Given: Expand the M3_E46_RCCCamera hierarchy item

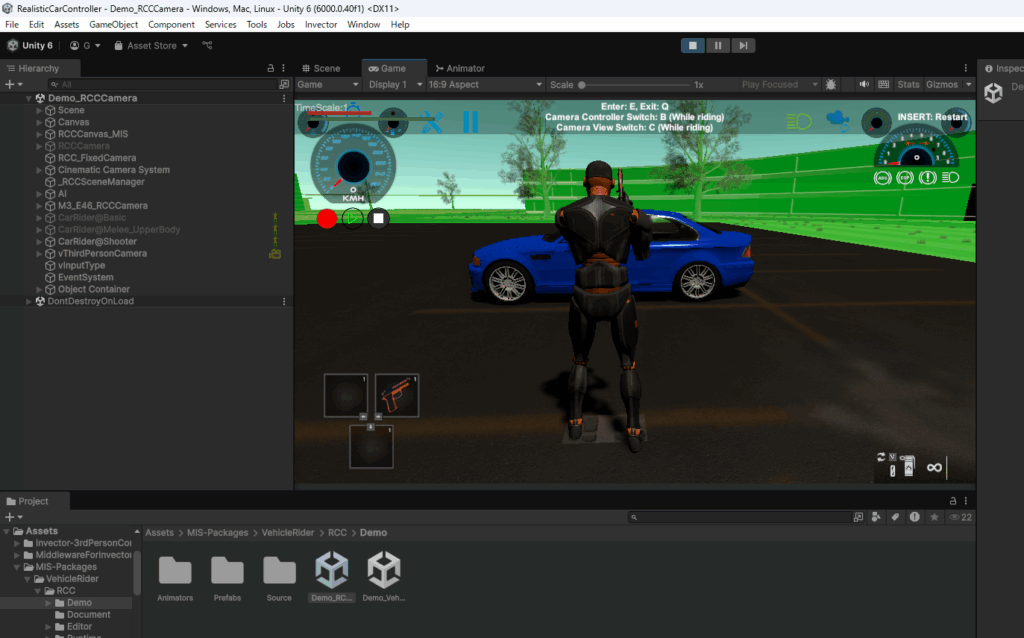Looking at the screenshot, I should [40, 206].
